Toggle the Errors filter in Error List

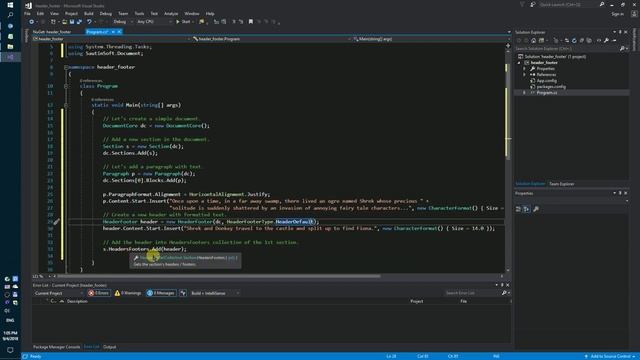click(x=98, y=293)
